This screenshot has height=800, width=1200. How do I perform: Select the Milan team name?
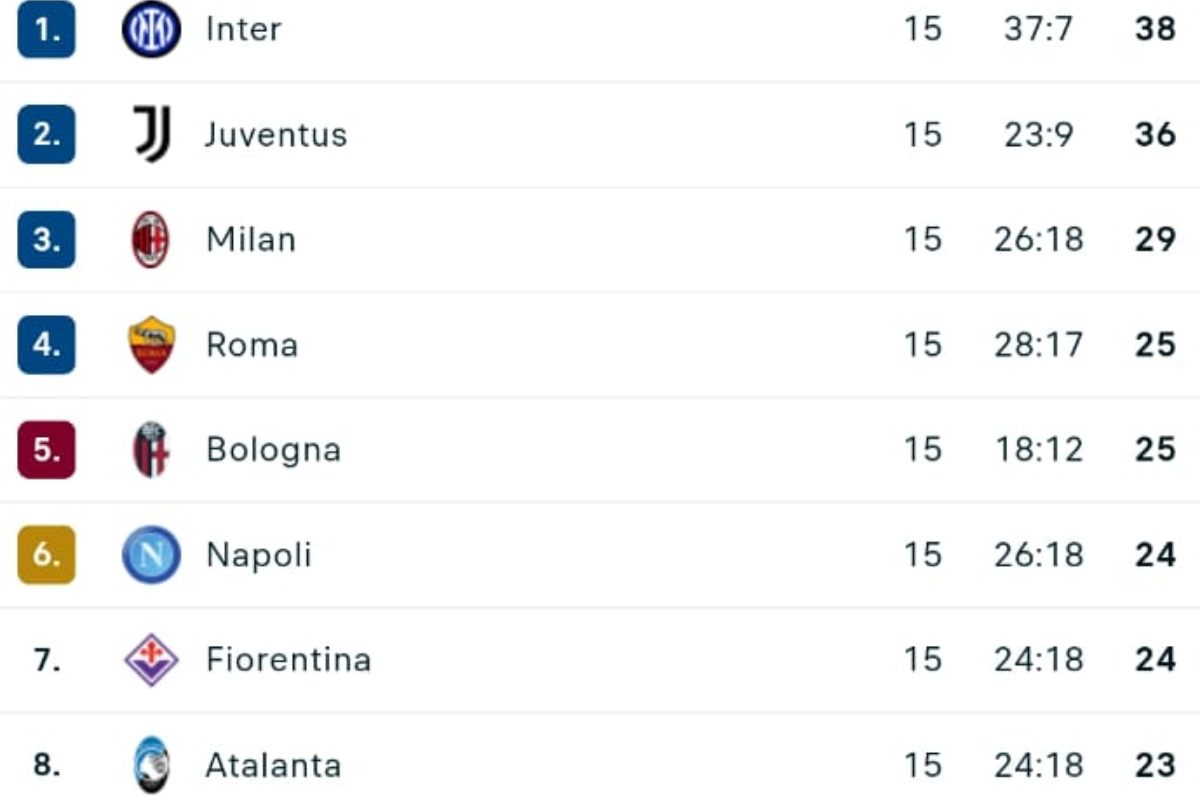(x=251, y=239)
